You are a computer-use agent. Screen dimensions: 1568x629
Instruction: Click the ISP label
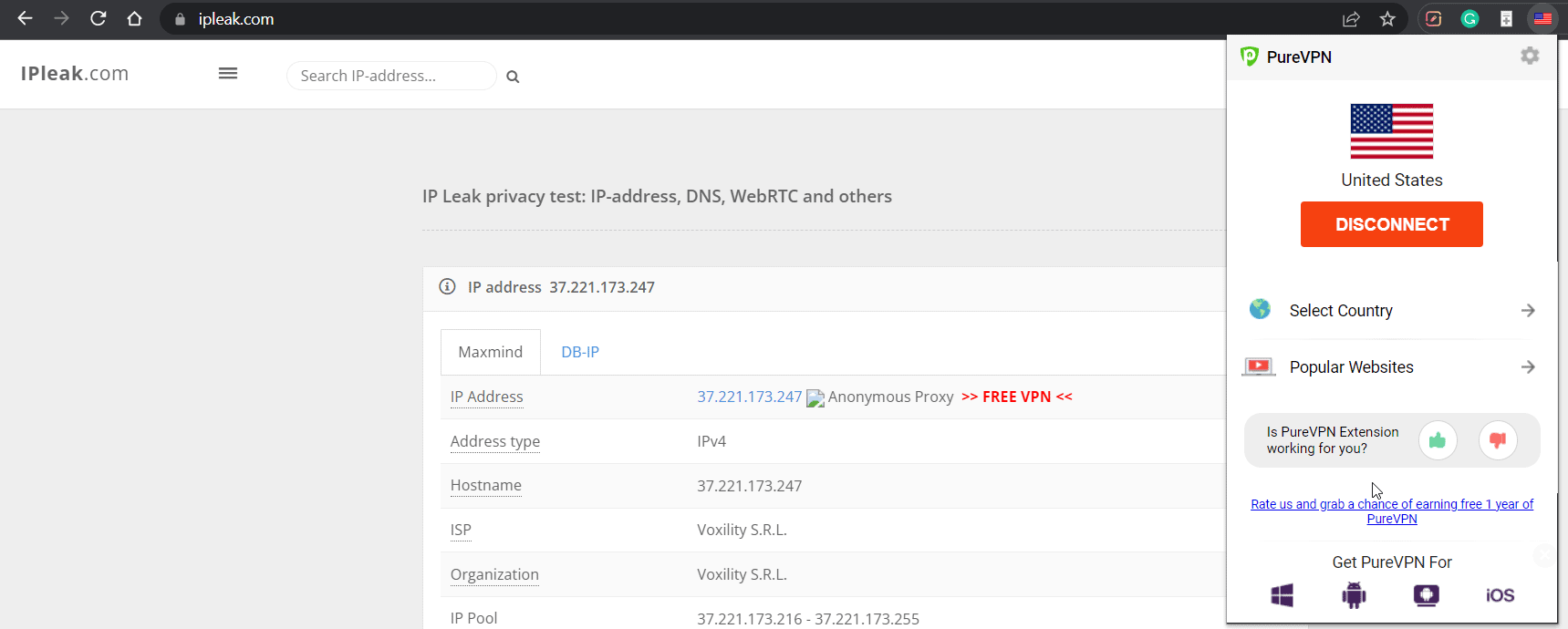click(x=461, y=530)
